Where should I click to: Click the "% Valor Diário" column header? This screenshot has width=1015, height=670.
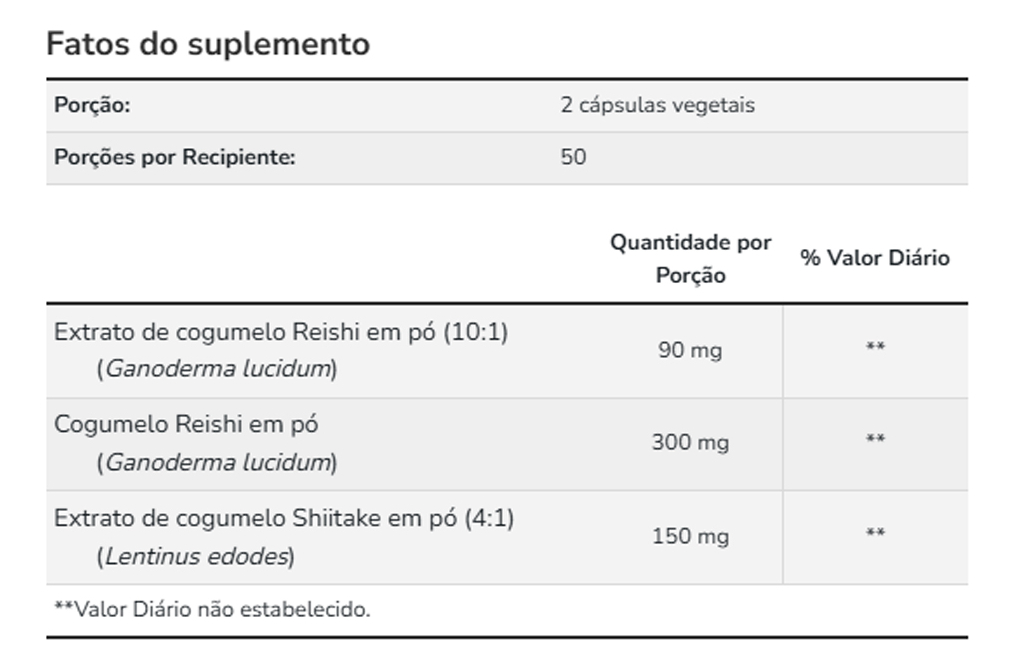pos(875,258)
